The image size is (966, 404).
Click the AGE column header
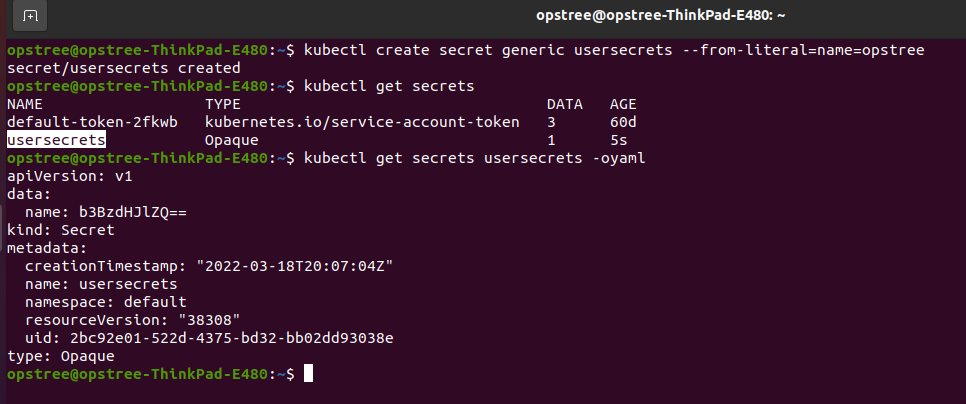tap(623, 104)
